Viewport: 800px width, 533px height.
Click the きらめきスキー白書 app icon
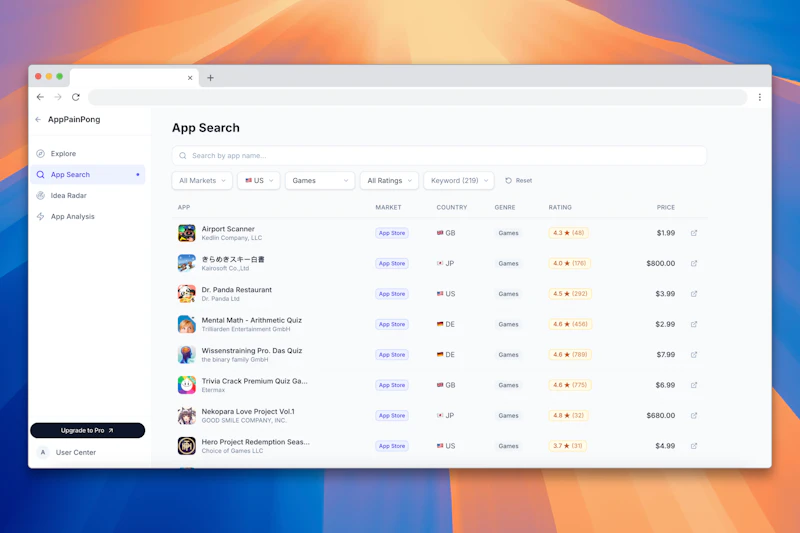186,263
